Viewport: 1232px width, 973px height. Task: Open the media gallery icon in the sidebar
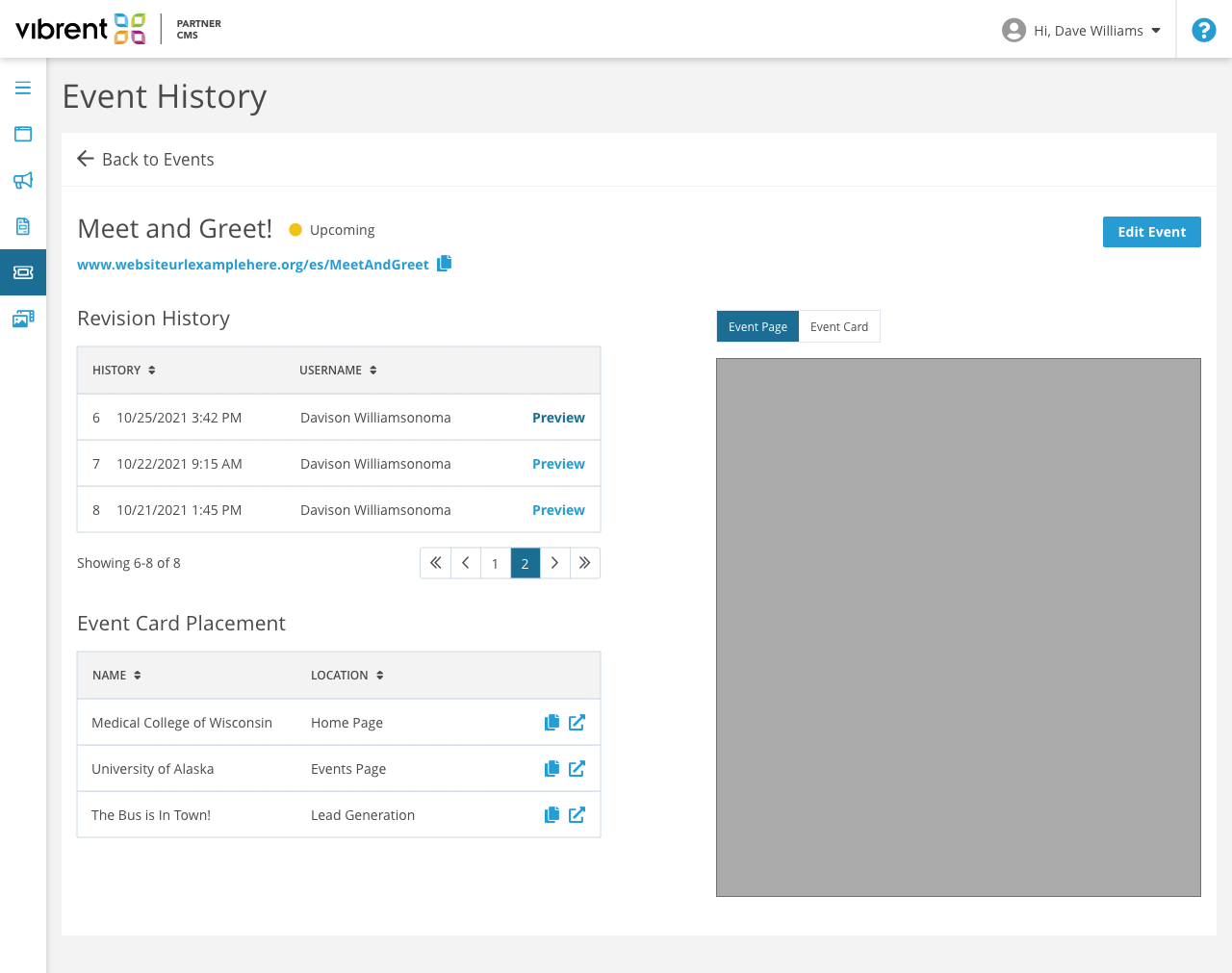(23, 319)
